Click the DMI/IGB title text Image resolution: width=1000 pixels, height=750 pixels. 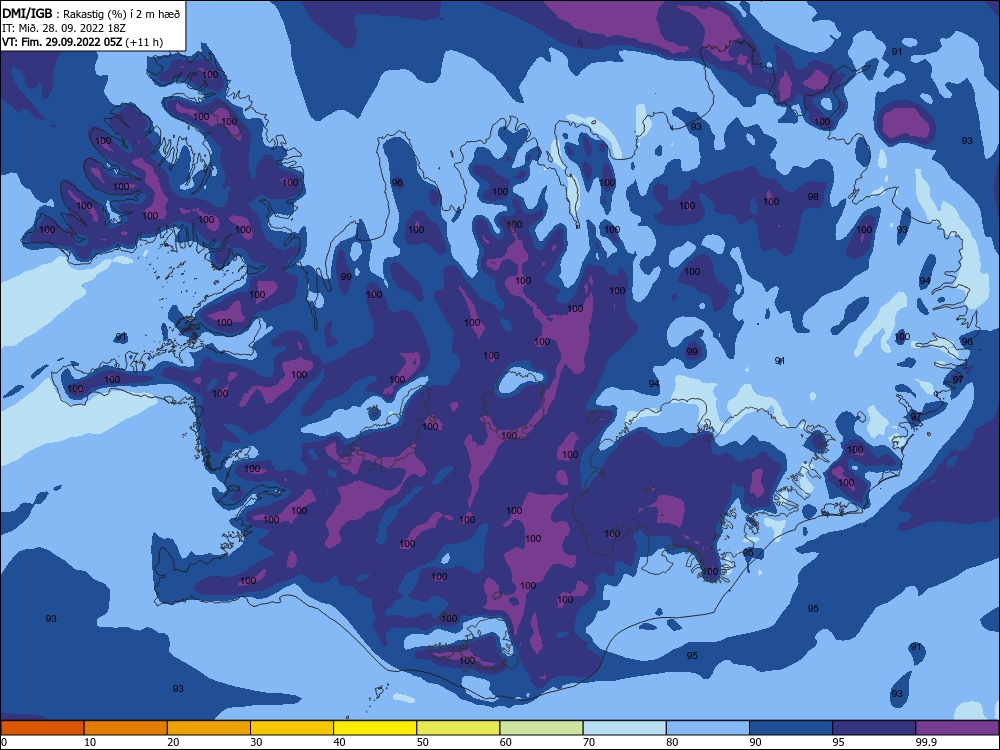27,13
